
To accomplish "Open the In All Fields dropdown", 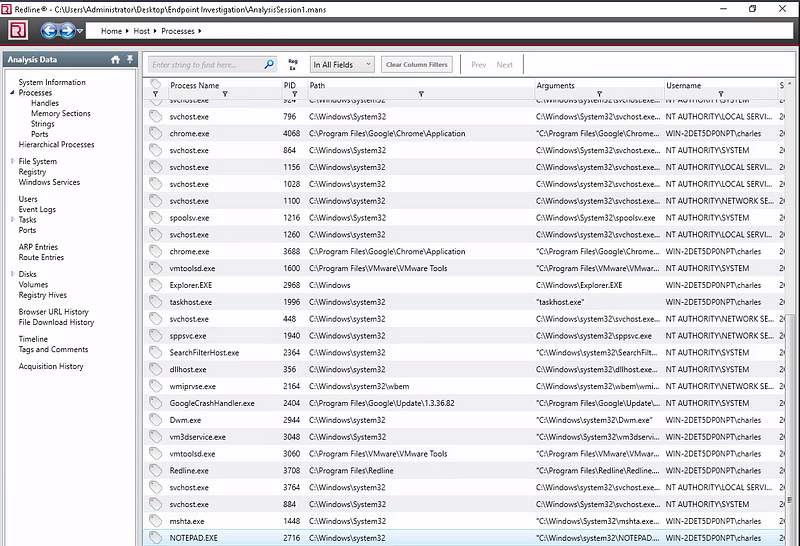I will tap(342, 65).
